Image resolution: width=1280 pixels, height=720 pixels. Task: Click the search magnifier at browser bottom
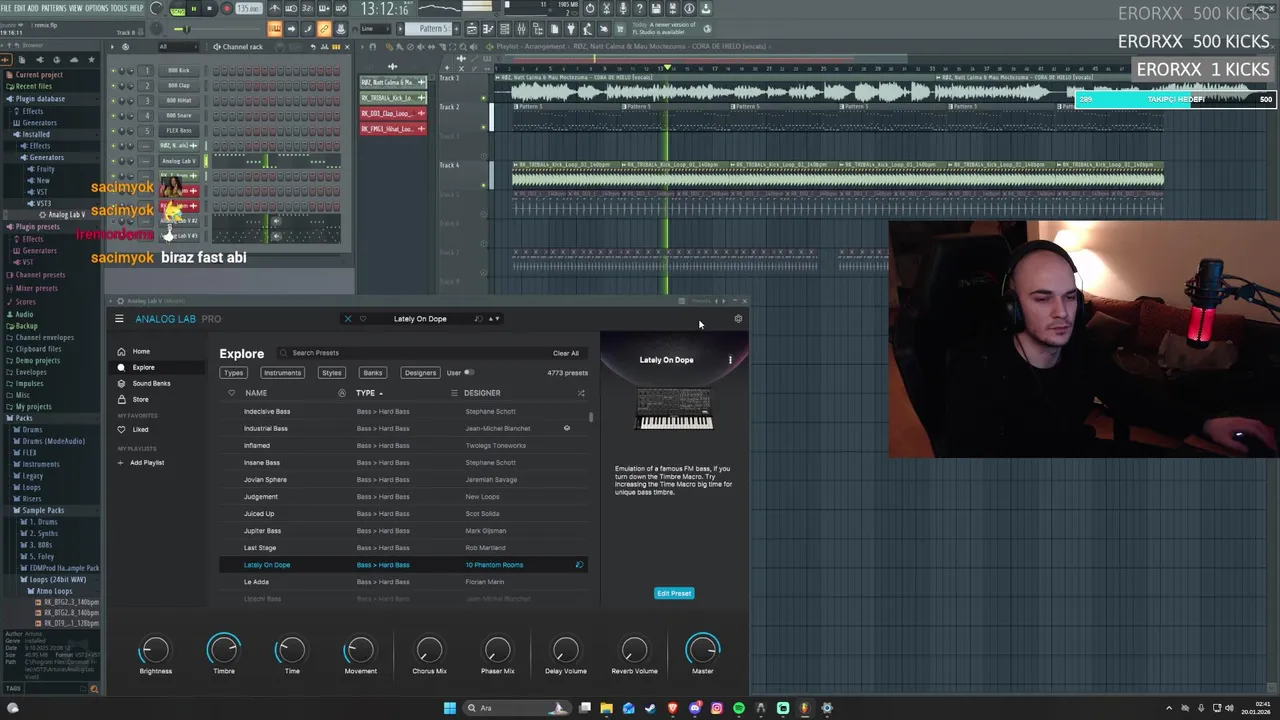[x=95, y=688]
